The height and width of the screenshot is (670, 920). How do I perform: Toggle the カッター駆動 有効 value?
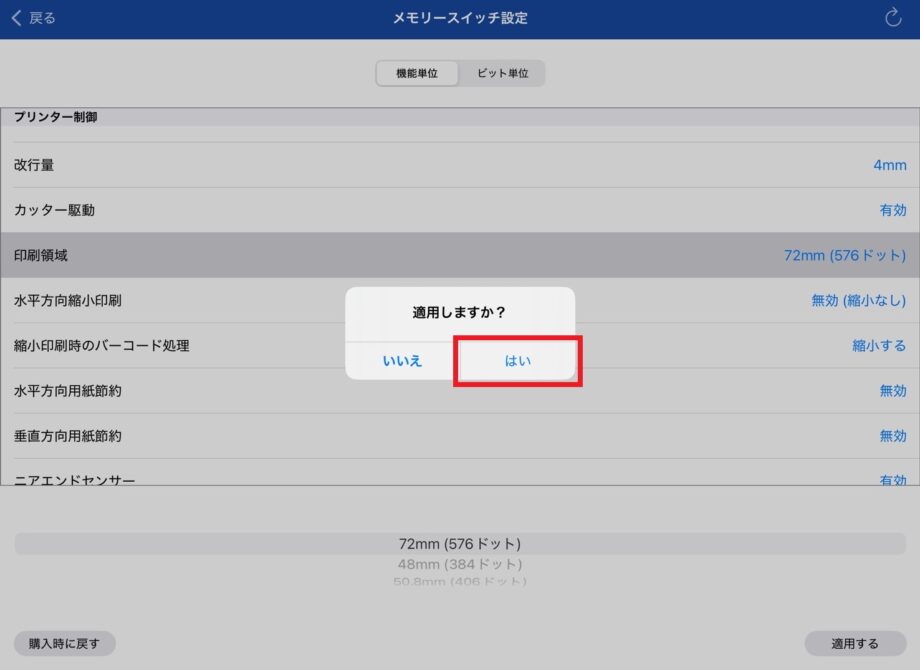click(x=892, y=210)
